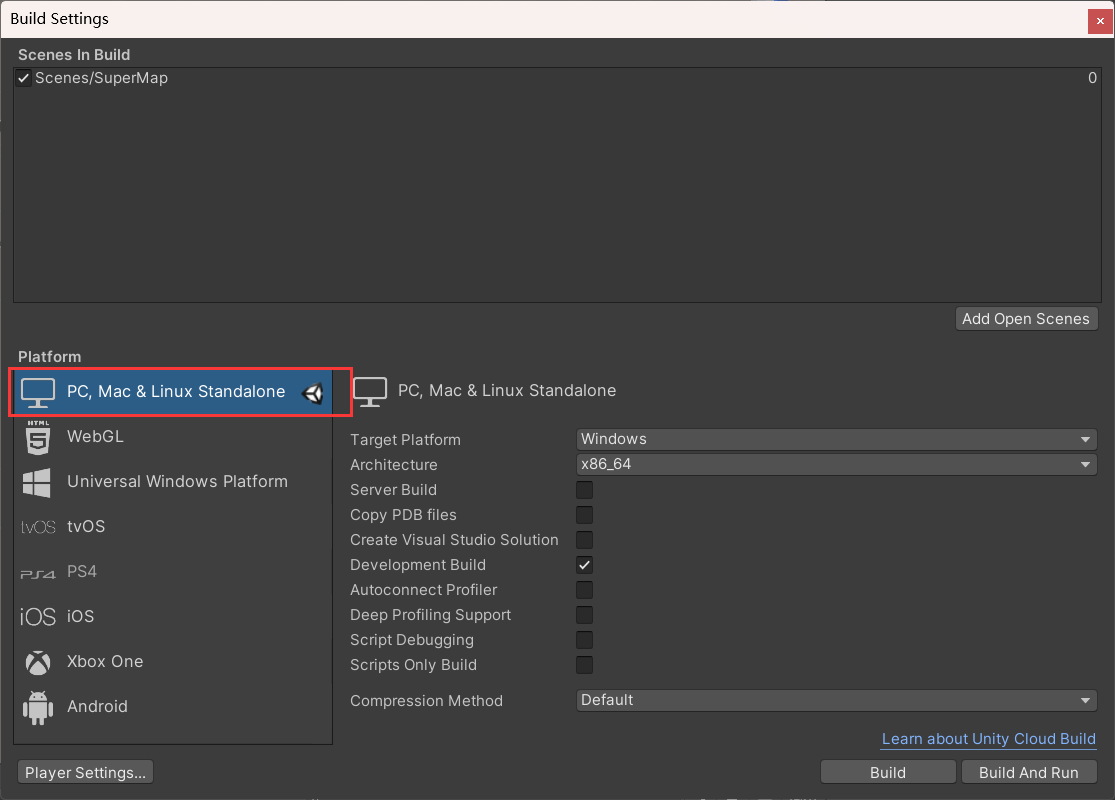The width and height of the screenshot is (1115, 800).
Task: Tick the Copy PDB files checkbox
Action: tap(585, 515)
